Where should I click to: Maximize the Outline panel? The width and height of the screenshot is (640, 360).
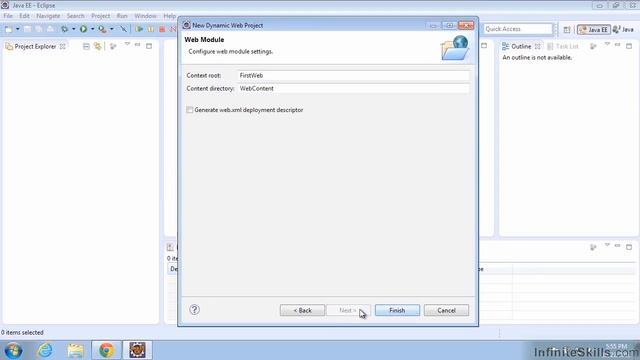tap(629, 46)
